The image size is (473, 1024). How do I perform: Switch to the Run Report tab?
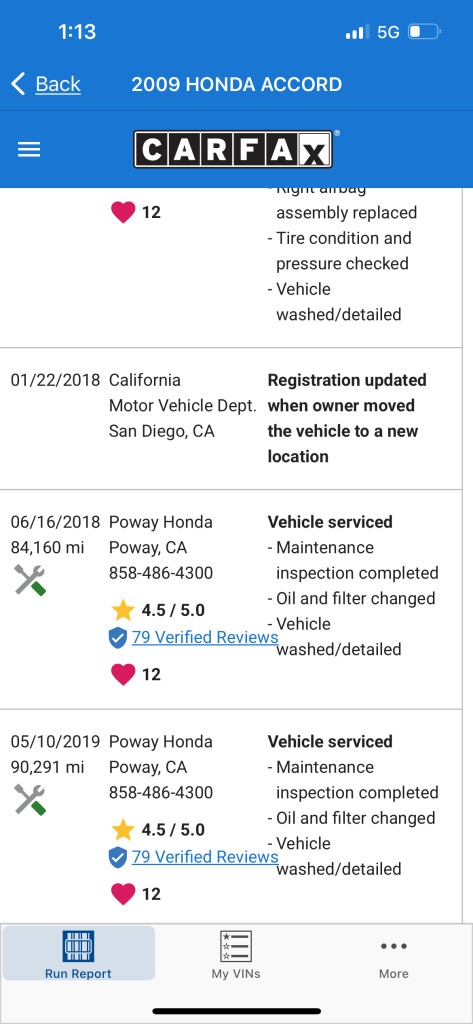tap(78, 954)
